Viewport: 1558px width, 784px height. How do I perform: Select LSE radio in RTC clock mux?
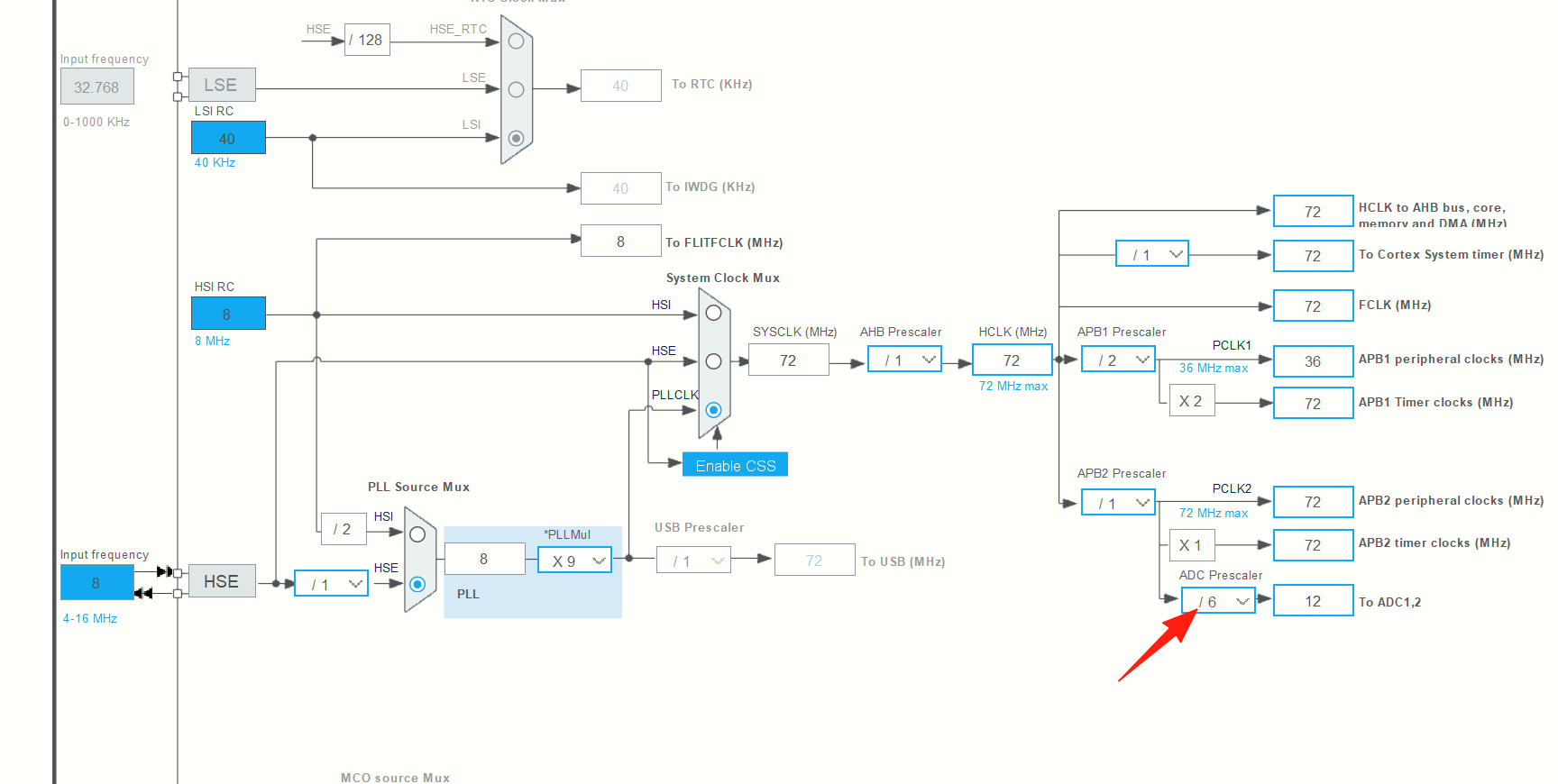(516, 89)
